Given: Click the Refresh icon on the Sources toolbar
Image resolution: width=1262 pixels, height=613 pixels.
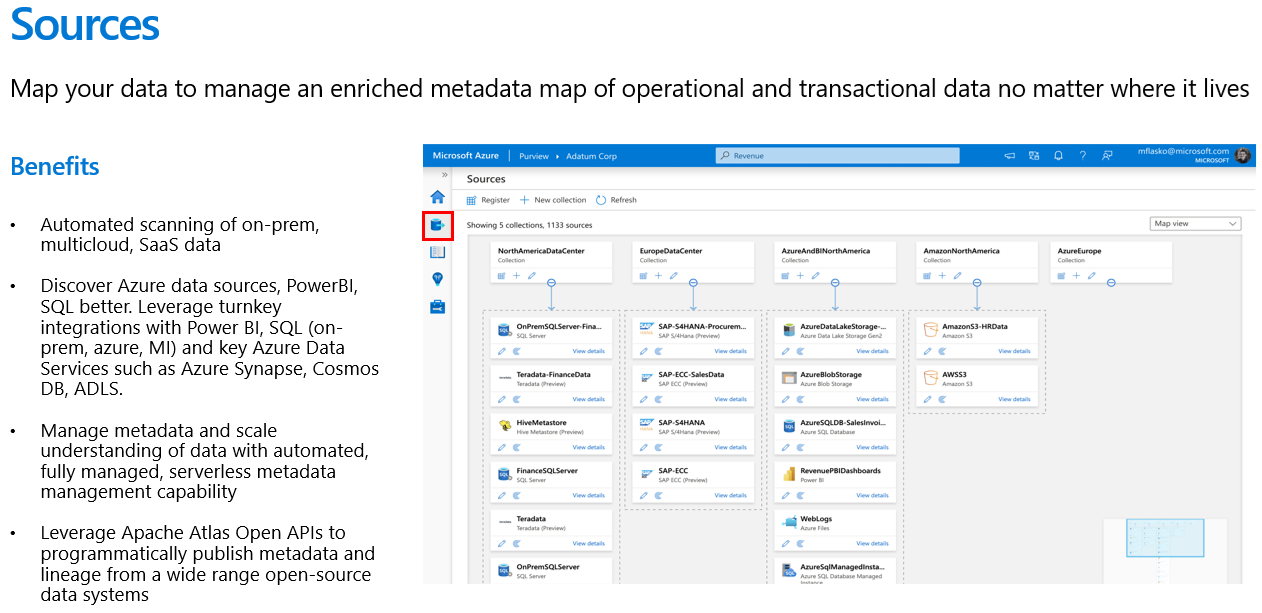Looking at the screenshot, I should 617,199.
